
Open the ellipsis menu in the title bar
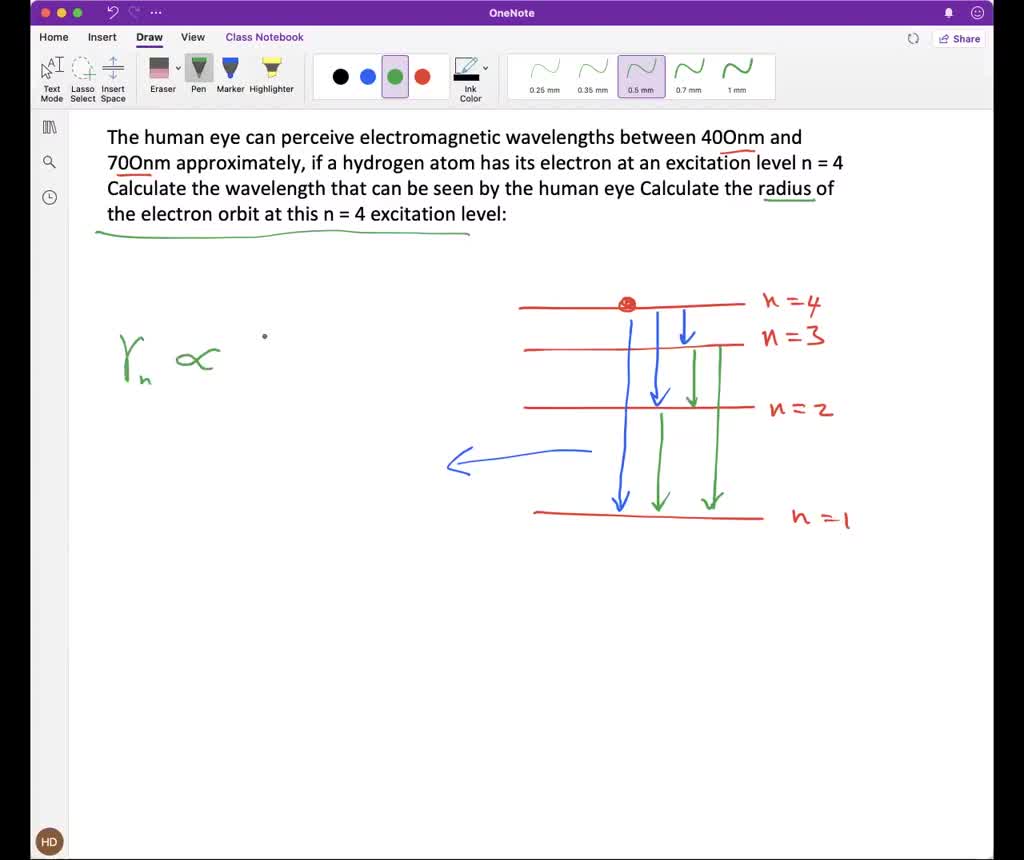click(x=156, y=13)
